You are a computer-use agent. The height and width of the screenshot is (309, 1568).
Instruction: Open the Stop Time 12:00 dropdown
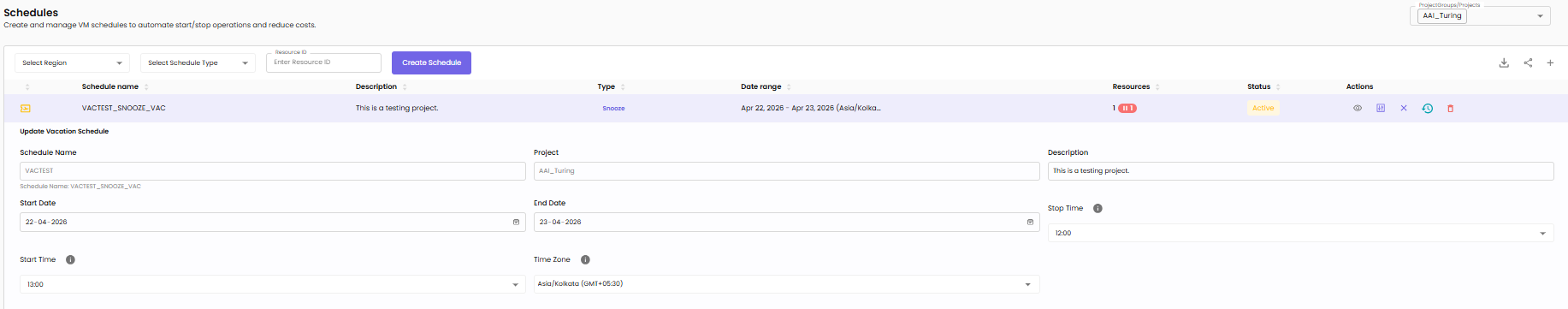pyautogui.click(x=1300, y=233)
